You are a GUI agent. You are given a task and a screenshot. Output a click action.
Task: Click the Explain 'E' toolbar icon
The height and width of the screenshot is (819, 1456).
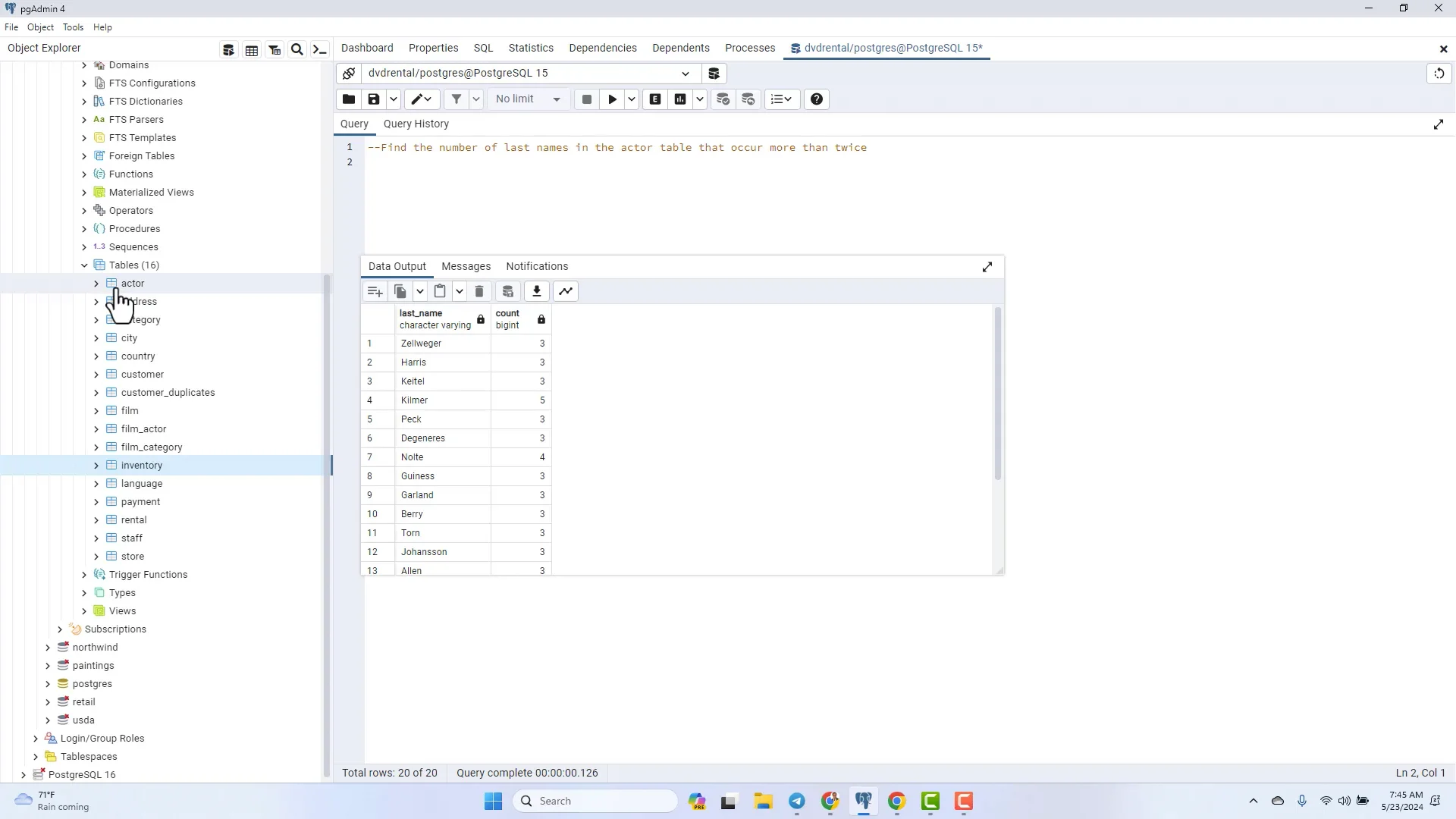point(655,99)
